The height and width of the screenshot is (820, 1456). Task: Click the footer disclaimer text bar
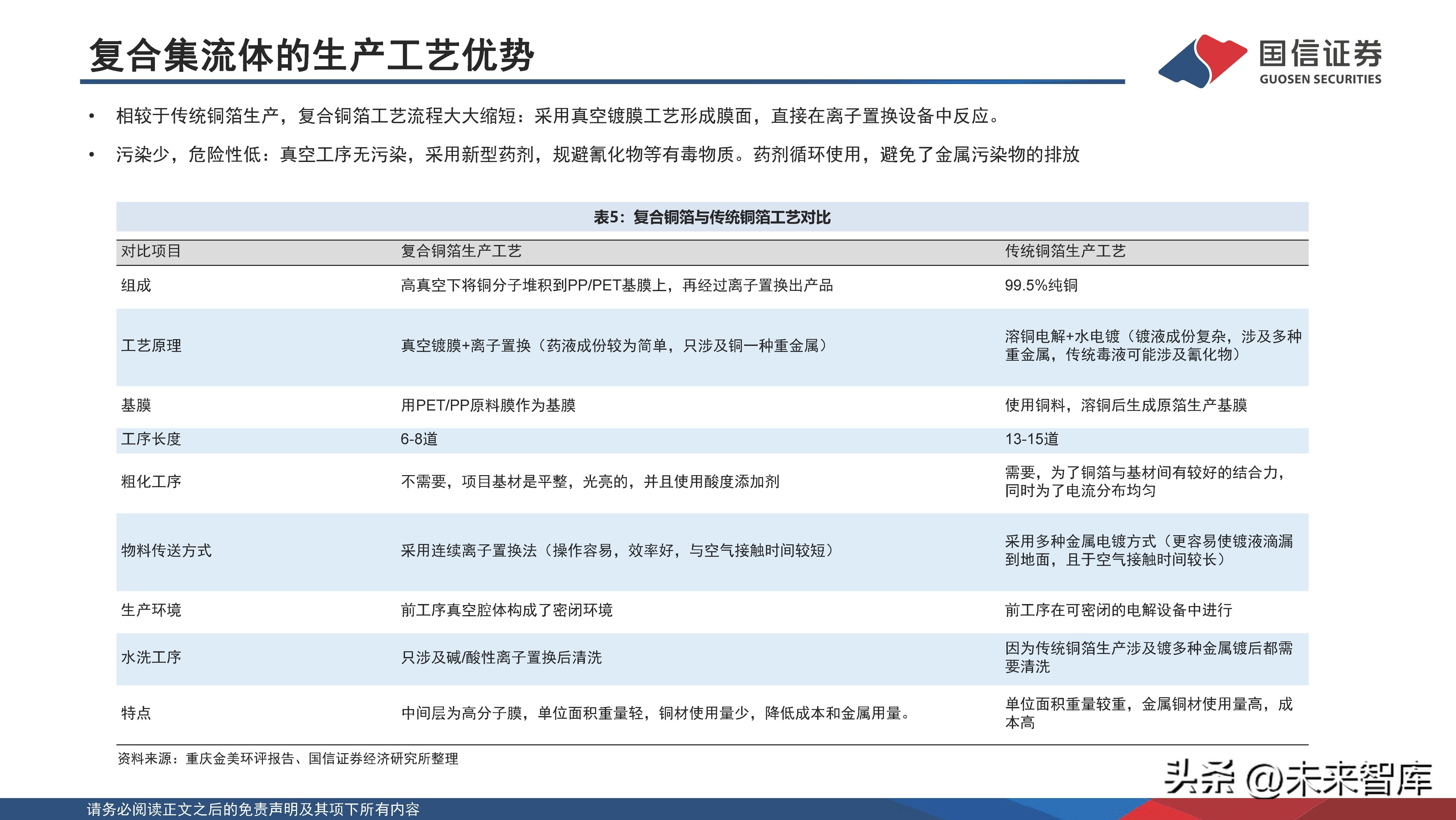coord(253,809)
